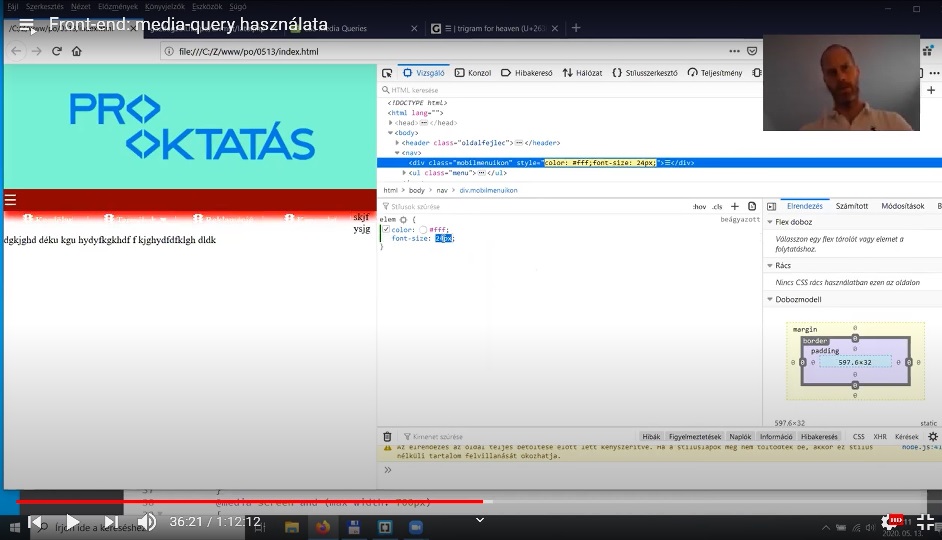Toggle the color property checkbox
This screenshot has width=942, height=540.
[386, 229]
